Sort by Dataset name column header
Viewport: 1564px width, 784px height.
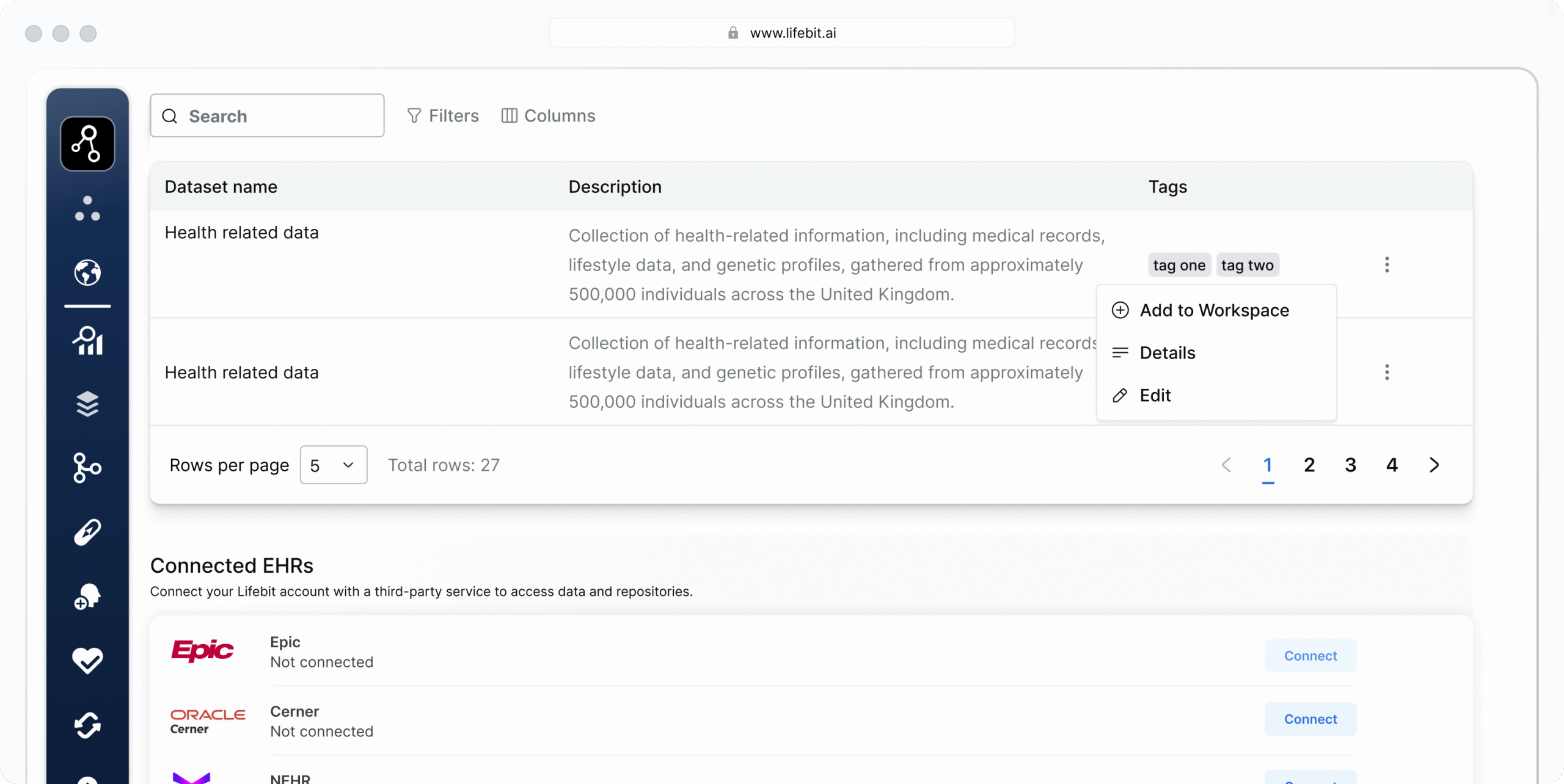coord(221,187)
